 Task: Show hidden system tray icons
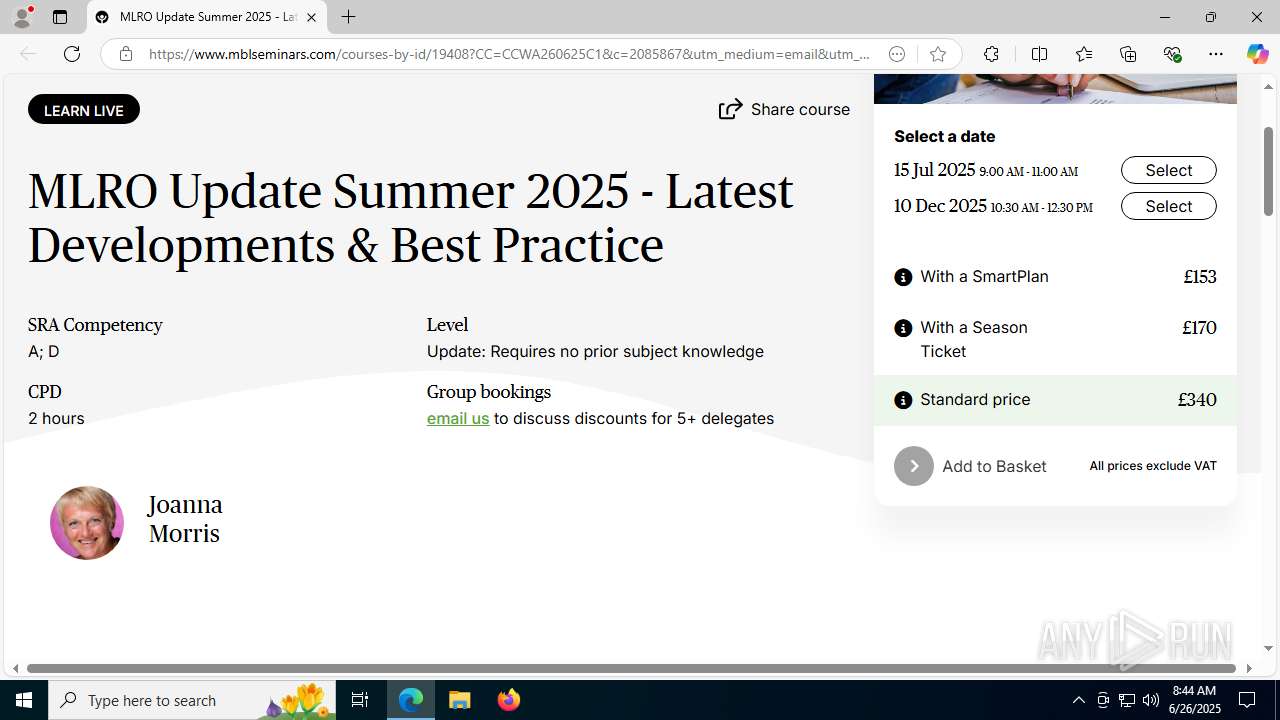(1078, 700)
